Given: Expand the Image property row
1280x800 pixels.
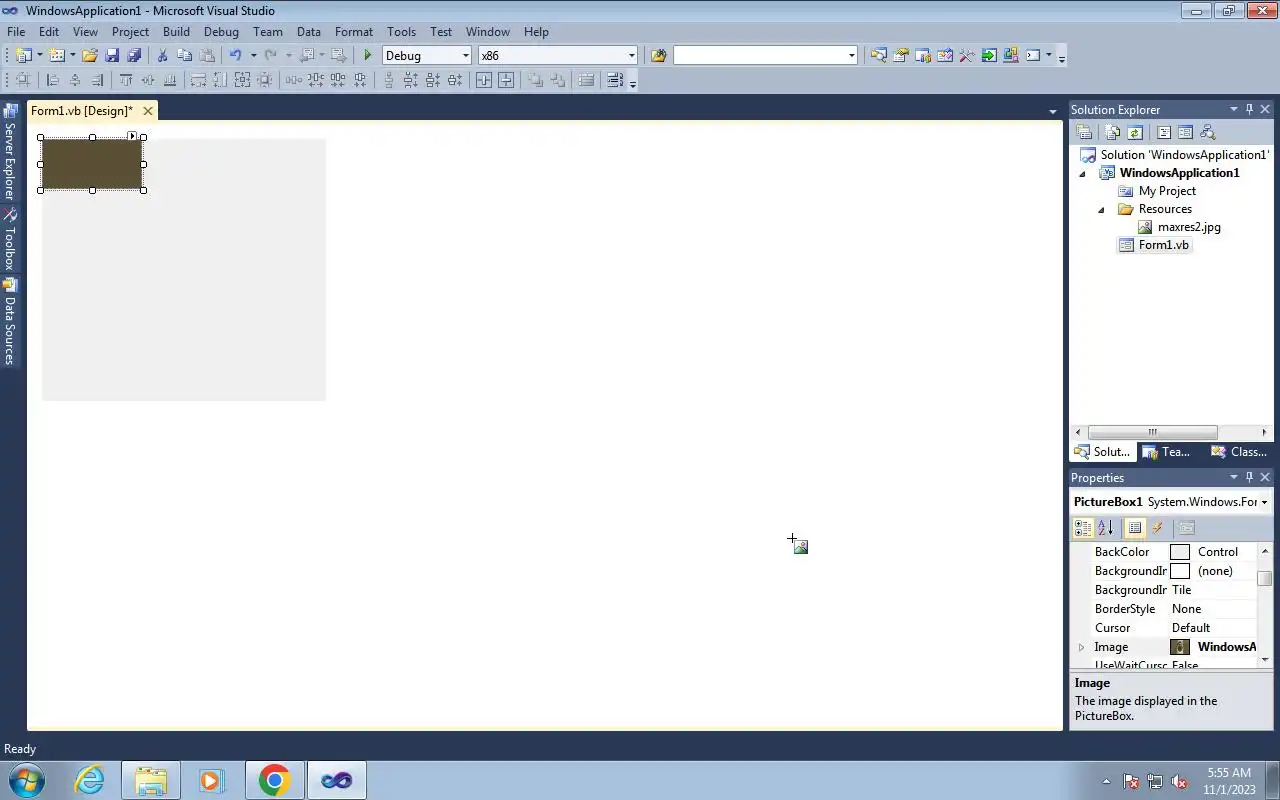Looking at the screenshot, I should pos(1081,647).
